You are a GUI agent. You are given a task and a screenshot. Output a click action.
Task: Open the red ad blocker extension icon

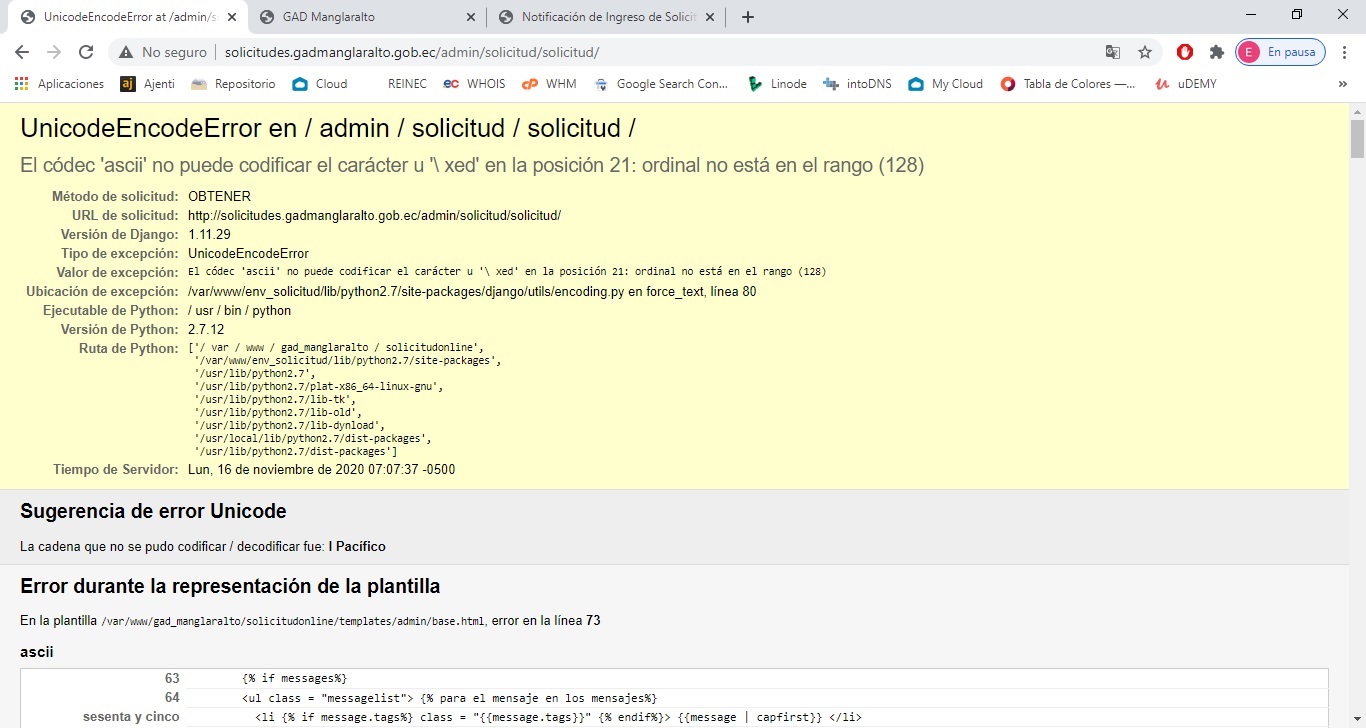[1185, 52]
